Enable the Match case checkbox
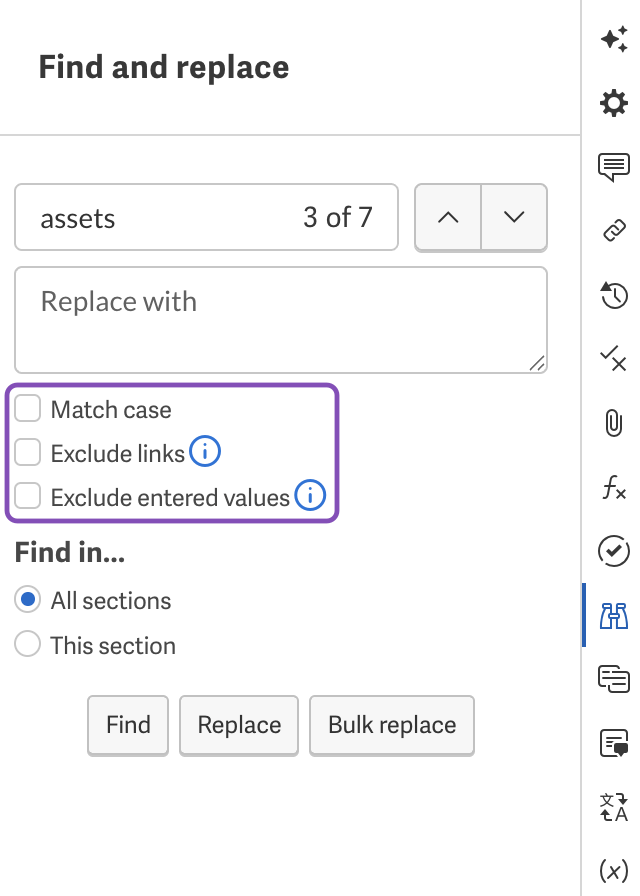Viewport: 640px width, 896px height. coord(27,409)
